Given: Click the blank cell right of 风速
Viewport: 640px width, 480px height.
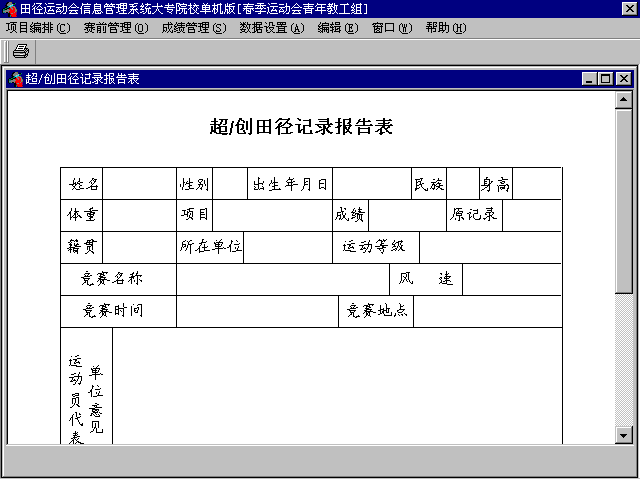Looking at the screenshot, I should pos(512,279).
